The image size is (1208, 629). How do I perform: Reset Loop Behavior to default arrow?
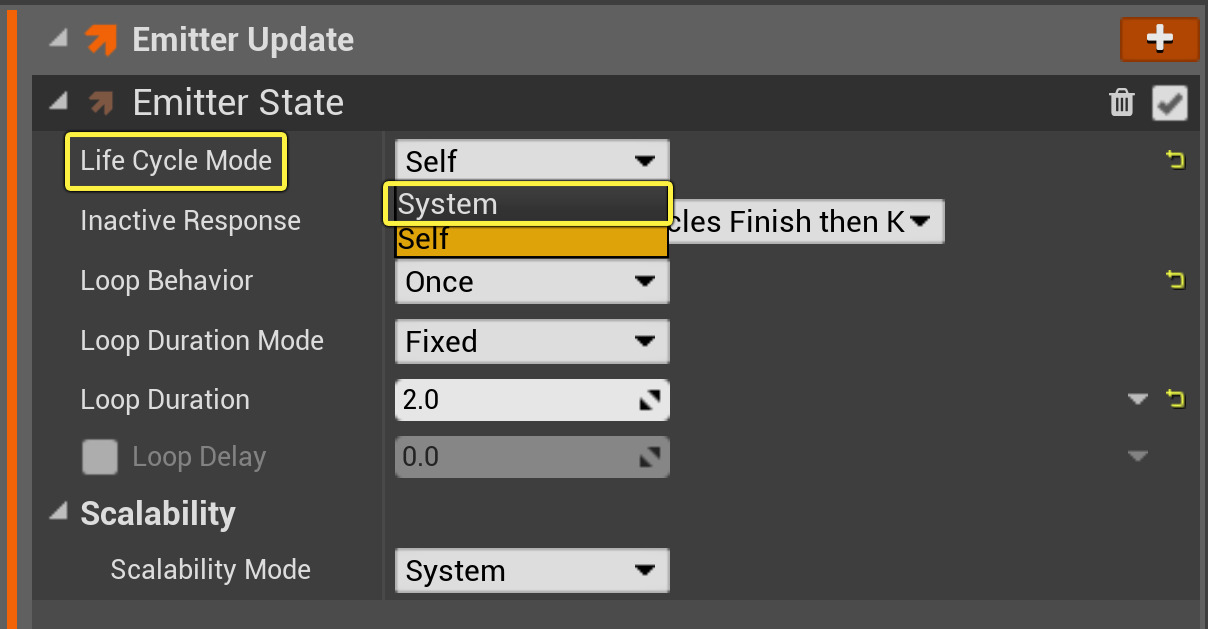pos(1176,280)
